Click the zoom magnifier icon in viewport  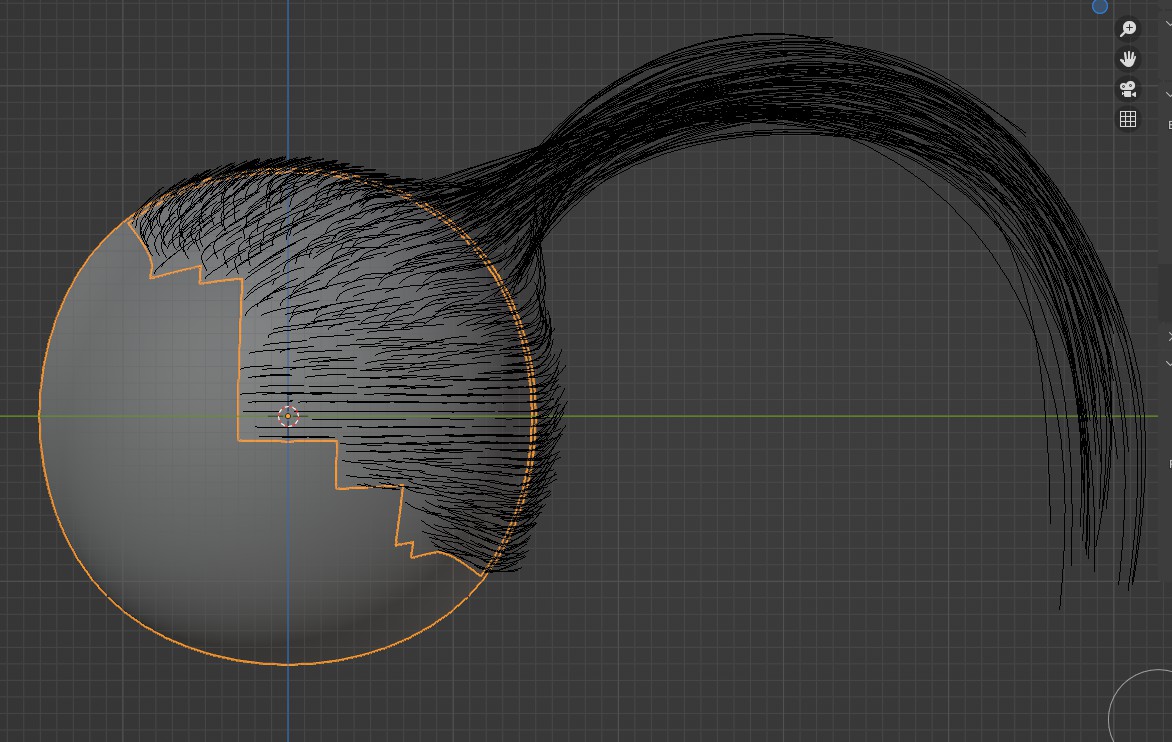coord(1128,28)
